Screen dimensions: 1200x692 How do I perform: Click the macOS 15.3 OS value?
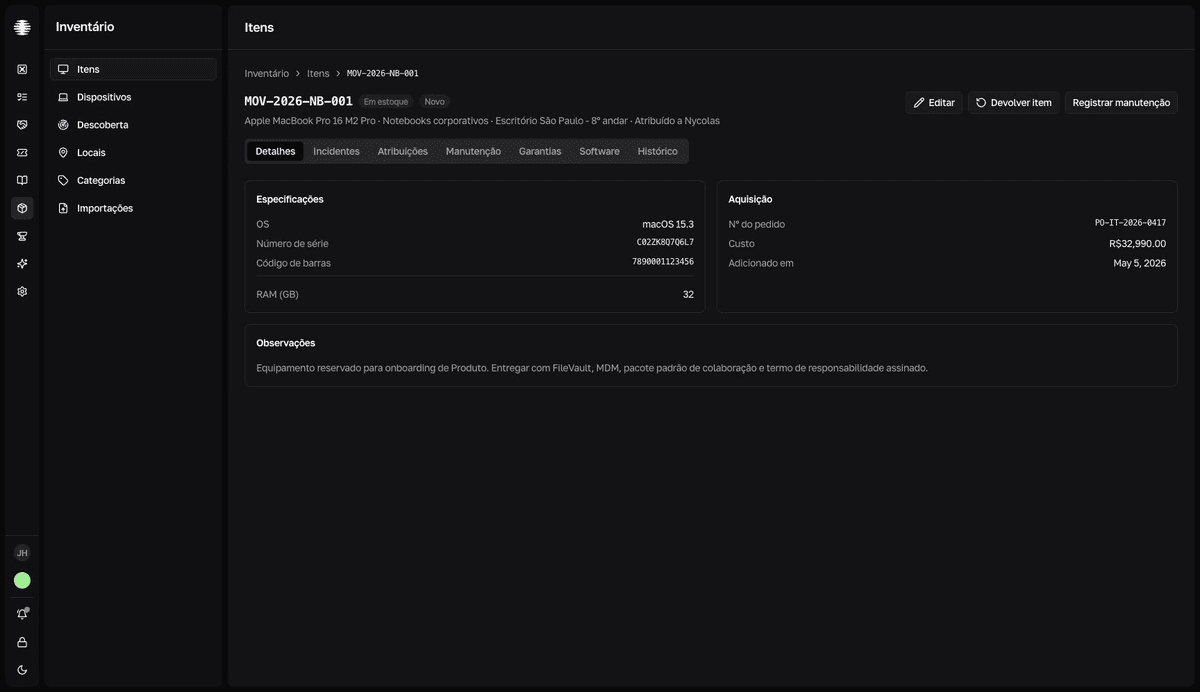coord(668,224)
